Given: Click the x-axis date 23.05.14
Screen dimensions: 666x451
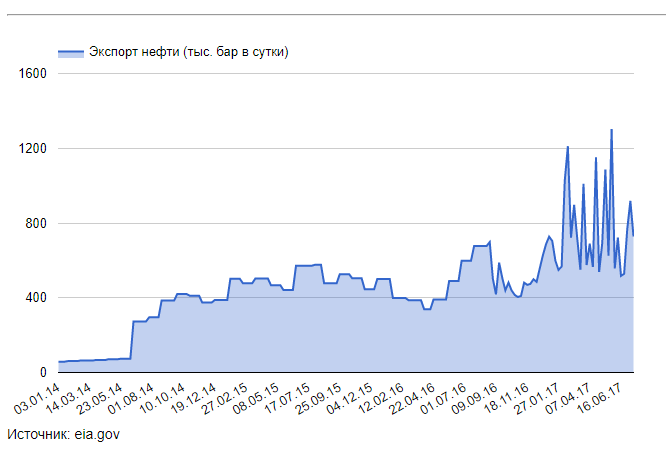Looking at the screenshot, I should pos(99,398).
